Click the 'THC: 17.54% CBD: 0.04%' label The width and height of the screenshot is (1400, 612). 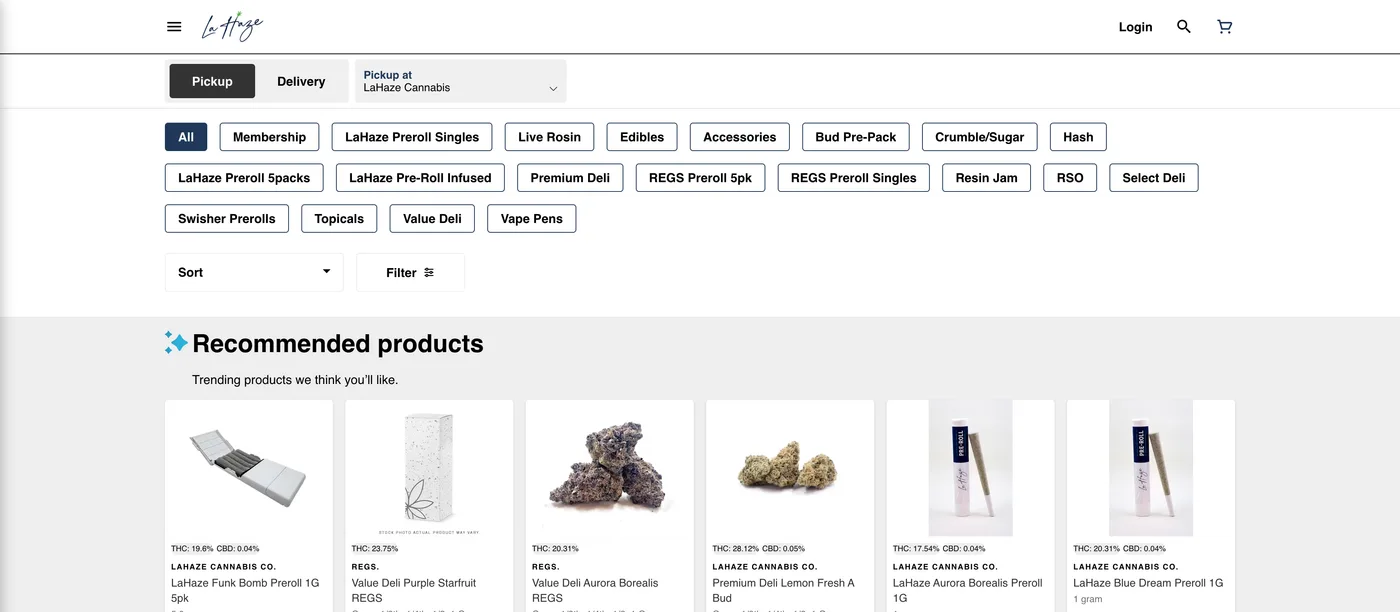tap(939, 548)
